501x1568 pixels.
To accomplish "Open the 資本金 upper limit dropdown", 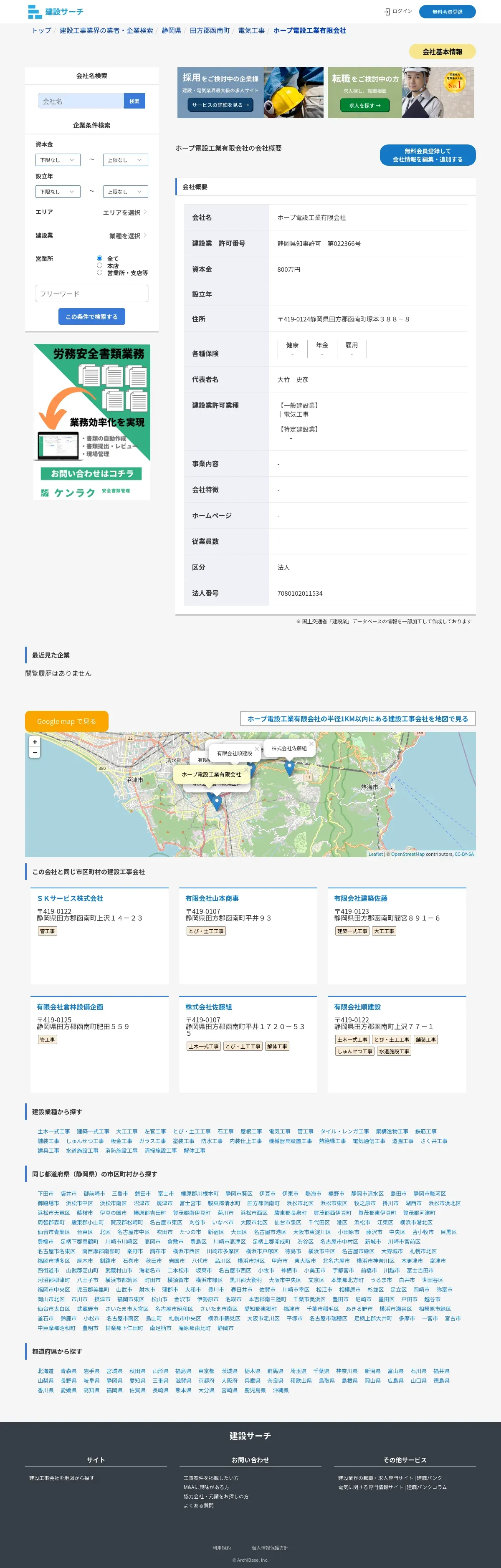I will (x=125, y=159).
